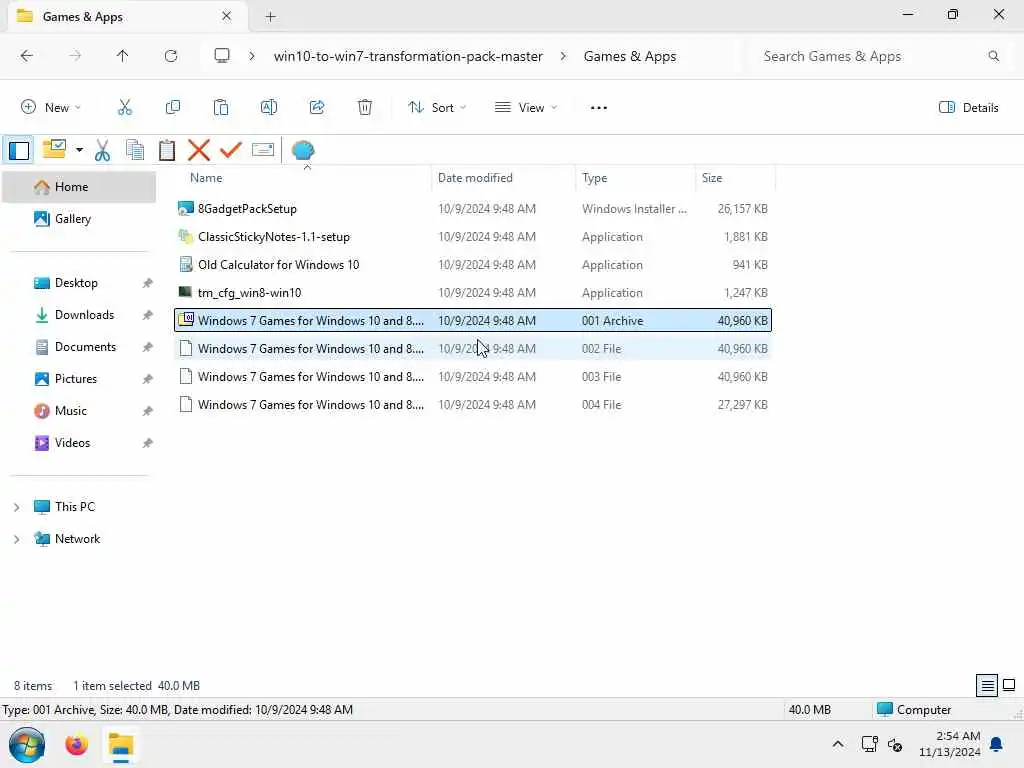Select Home in navigation pane
Screen dimensions: 1024x768
click(80, 187)
